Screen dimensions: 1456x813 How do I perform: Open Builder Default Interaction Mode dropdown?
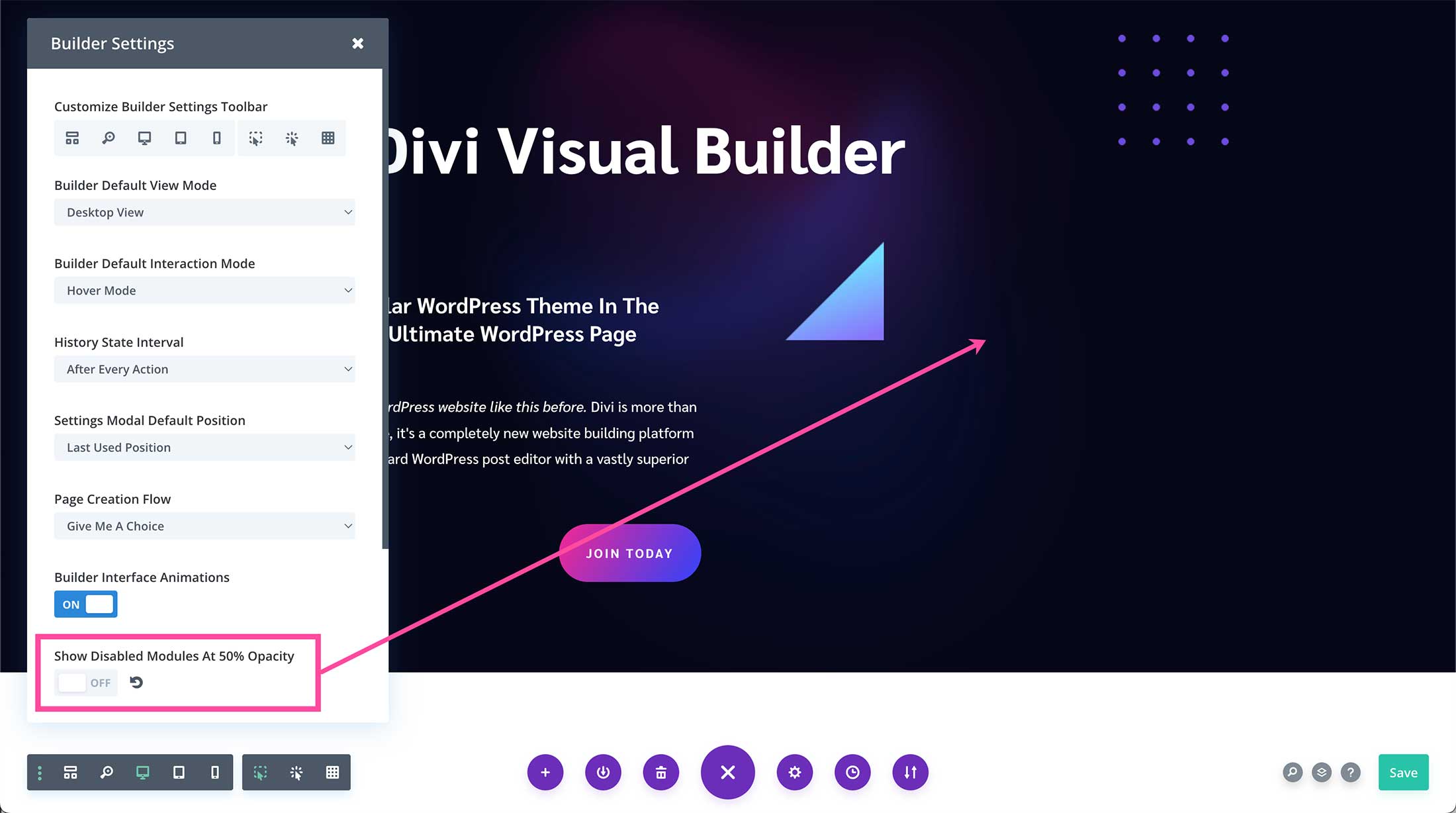coord(205,290)
